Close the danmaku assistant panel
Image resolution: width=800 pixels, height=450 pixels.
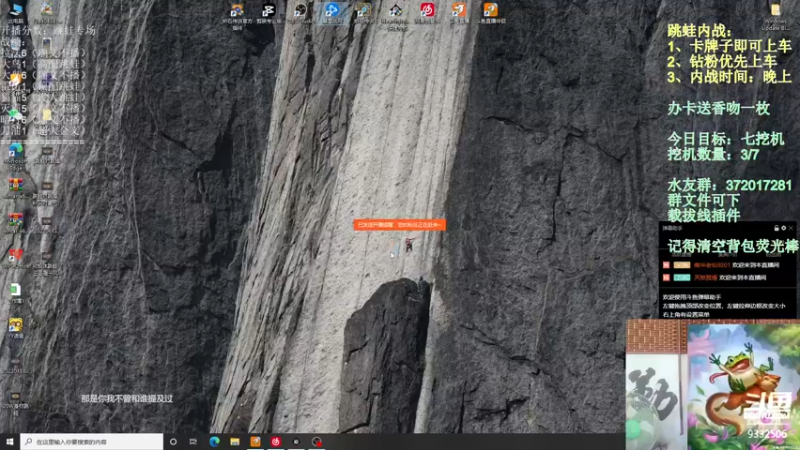(791, 228)
